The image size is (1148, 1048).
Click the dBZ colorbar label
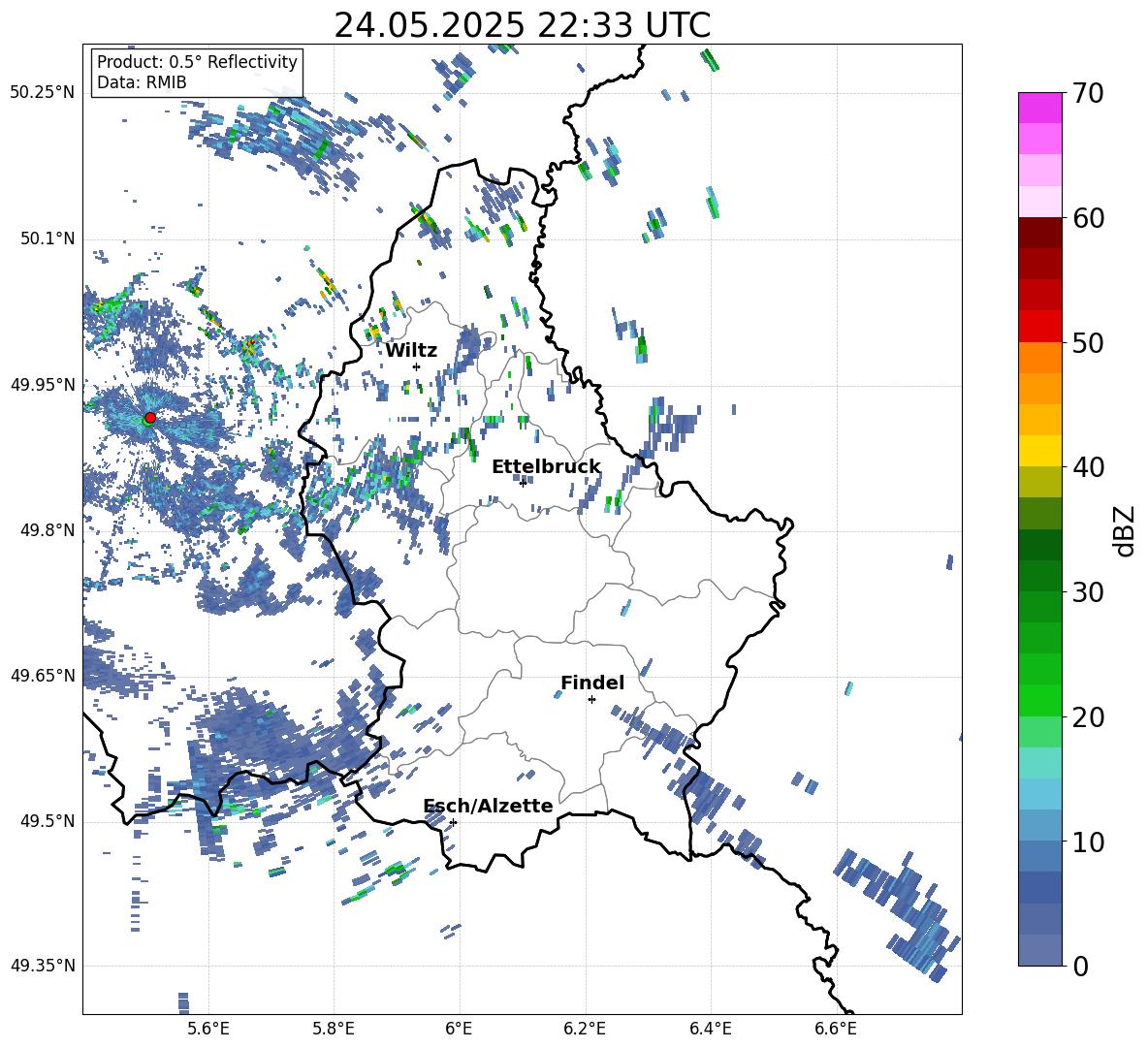pyautogui.click(x=1124, y=530)
